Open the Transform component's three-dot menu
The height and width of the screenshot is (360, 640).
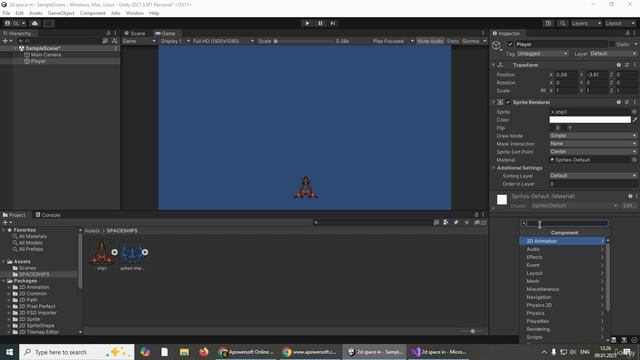(635, 65)
